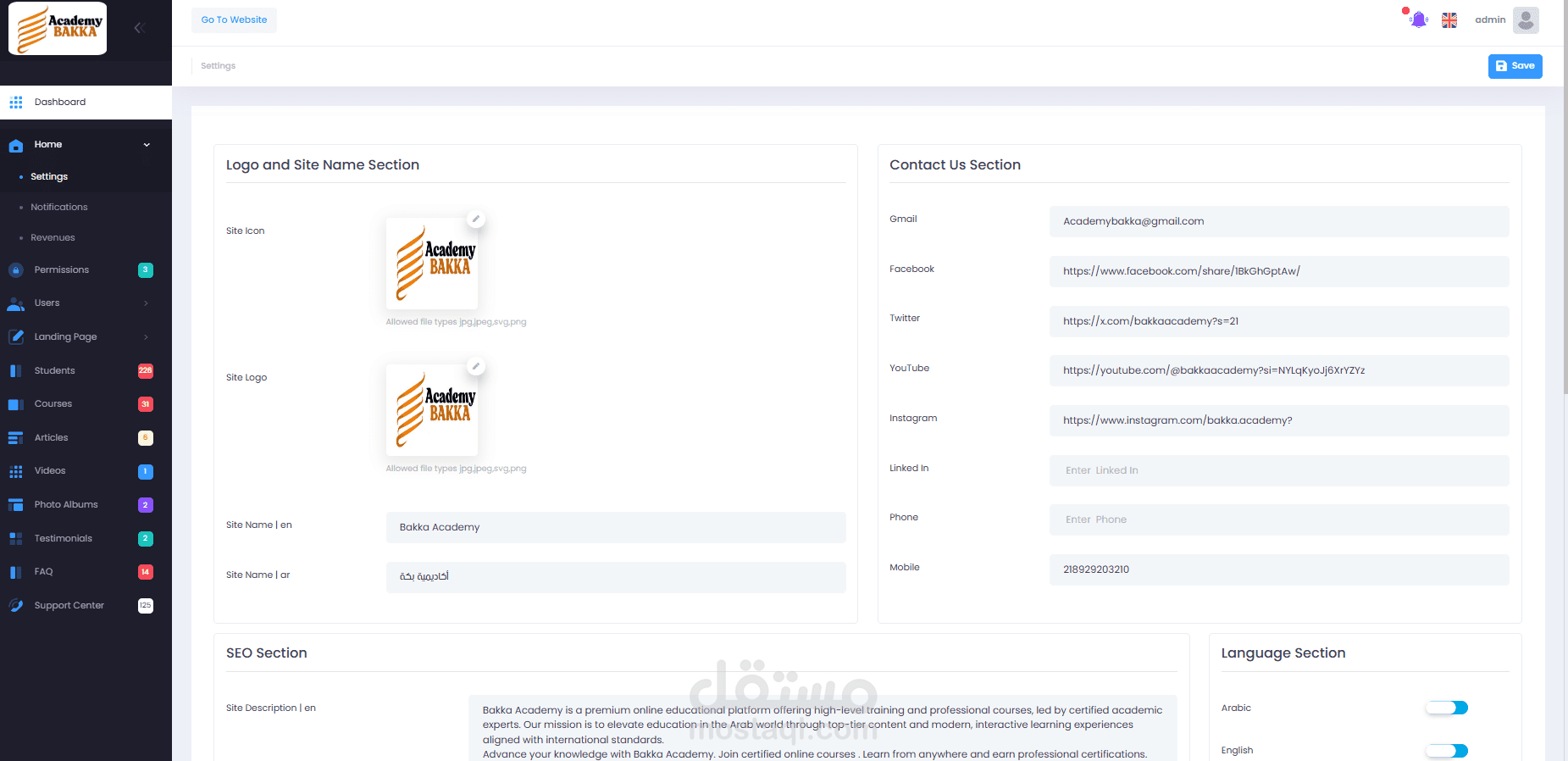
Task: Focus the Mobile number field
Action: click(1279, 570)
